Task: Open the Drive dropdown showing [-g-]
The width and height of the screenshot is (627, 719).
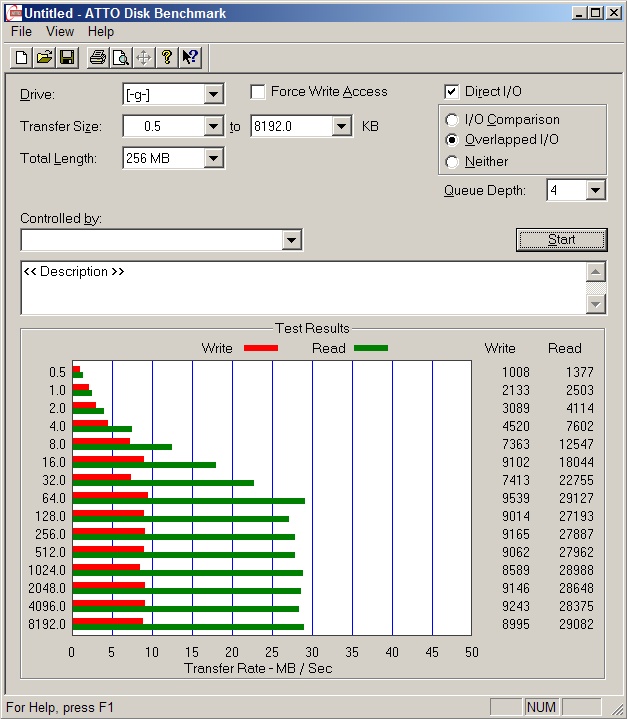Action: [213, 95]
